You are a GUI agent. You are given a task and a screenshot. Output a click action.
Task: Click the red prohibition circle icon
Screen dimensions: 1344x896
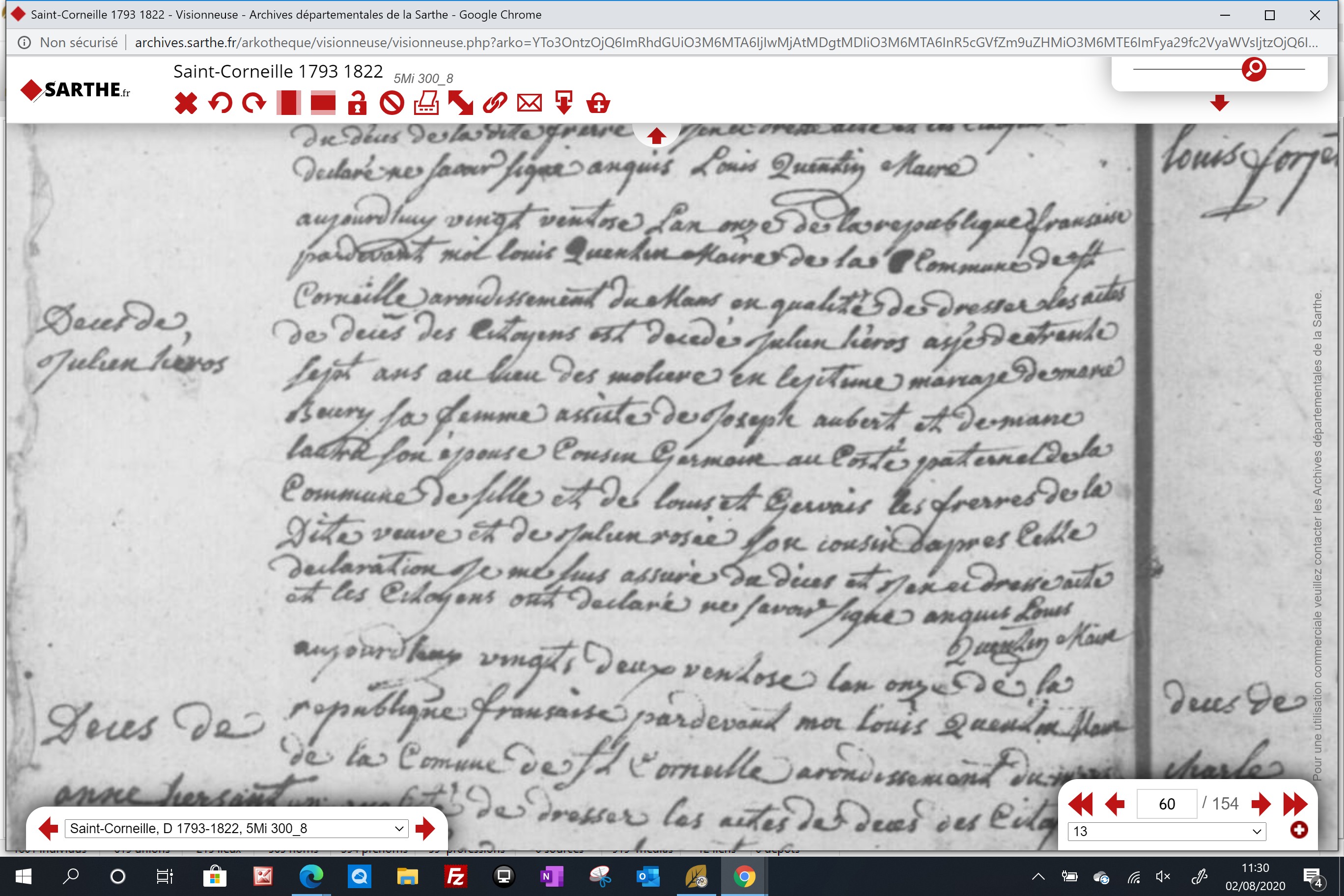click(x=392, y=104)
